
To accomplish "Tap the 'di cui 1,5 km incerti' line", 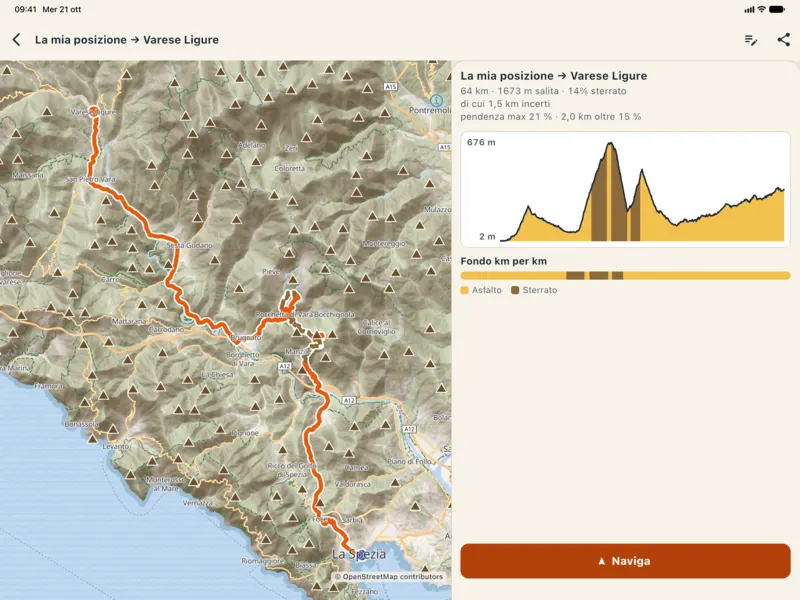I will point(505,104).
